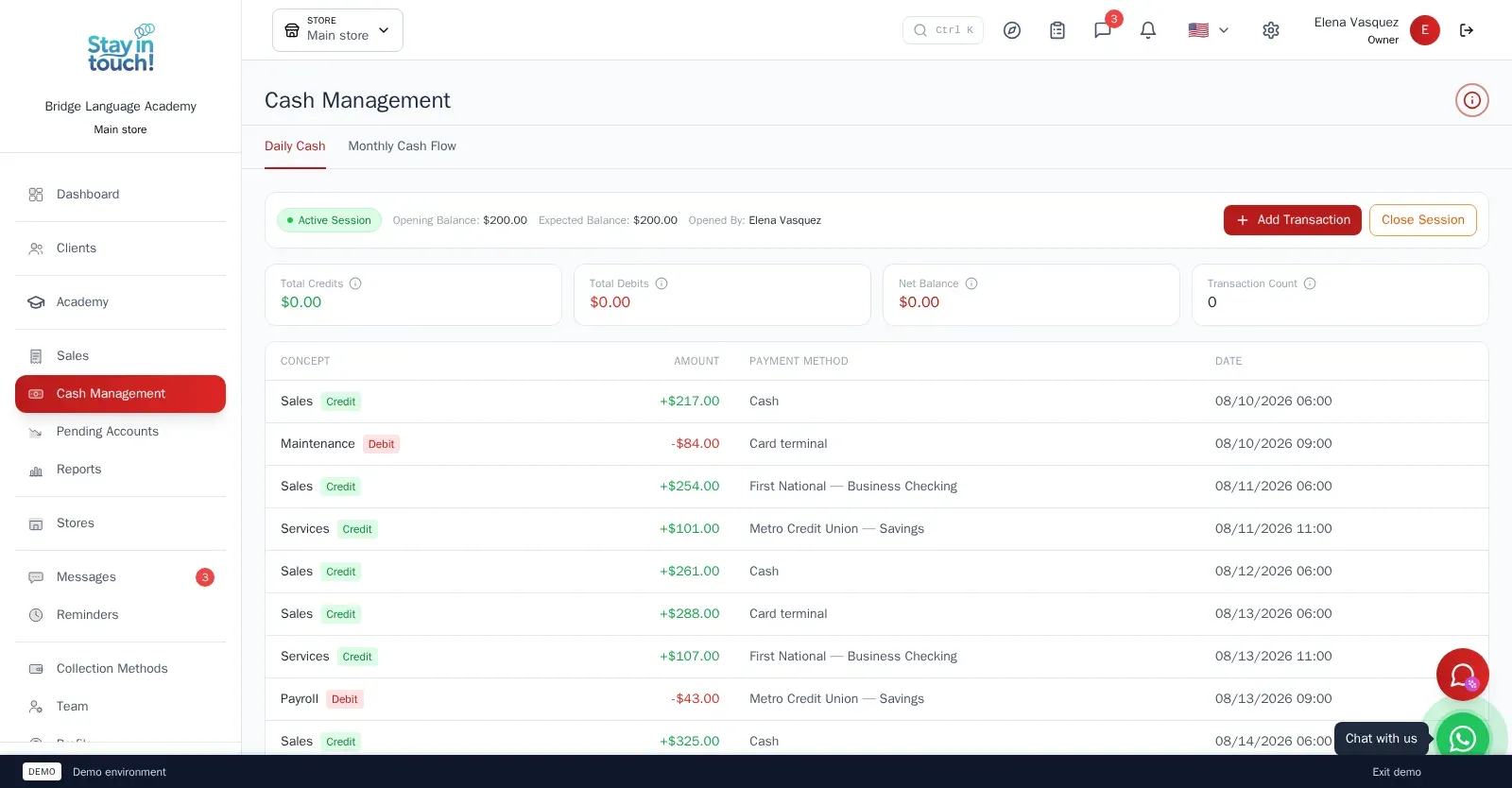Viewport: 1512px width, 788px height.
Task: Click the Payroll debit transaction row
Action: pos(877,699)
